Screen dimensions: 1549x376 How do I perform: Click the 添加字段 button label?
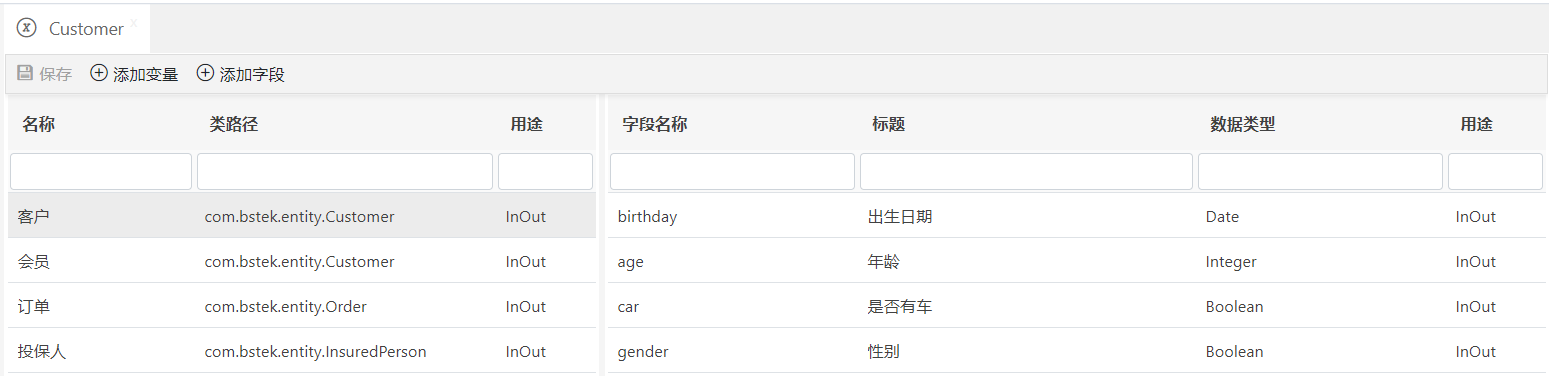252,75
